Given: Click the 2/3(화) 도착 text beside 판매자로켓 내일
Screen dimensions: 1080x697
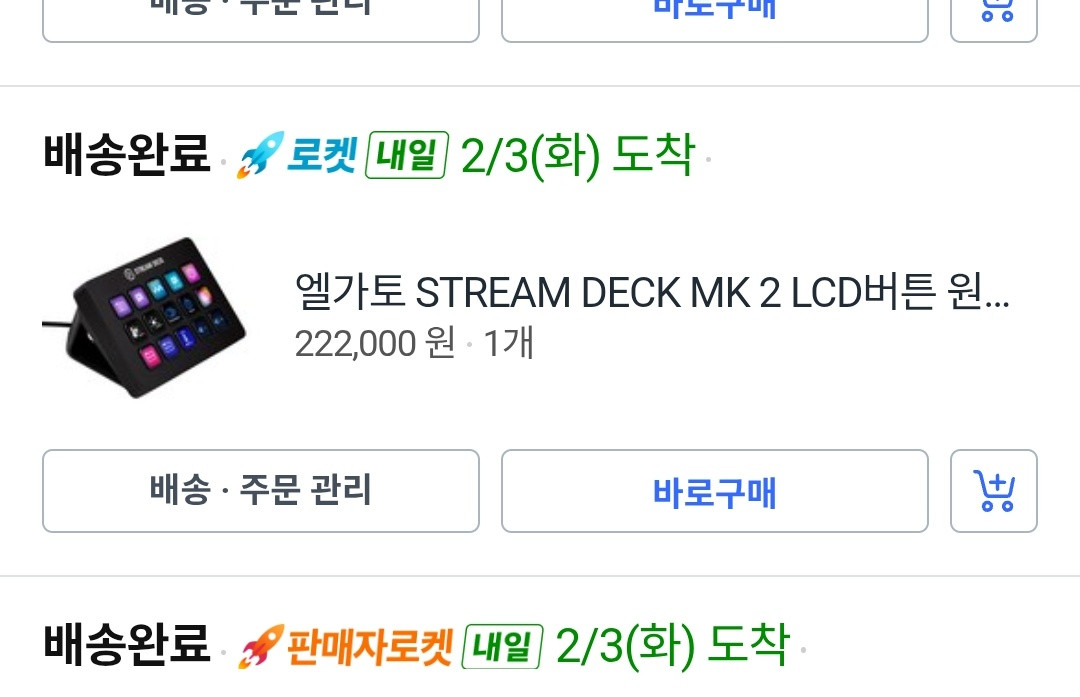Looking at the screenshot, I should tap(672, 646).
